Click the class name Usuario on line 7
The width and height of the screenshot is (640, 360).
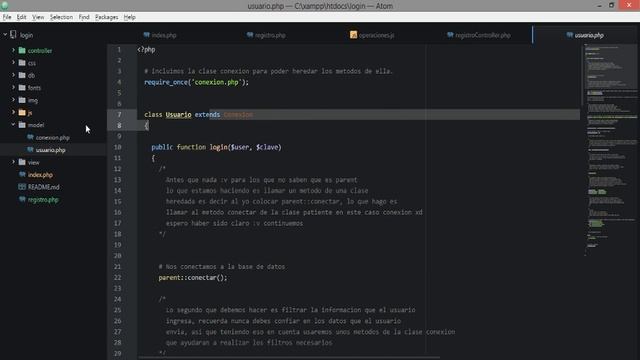178,115
